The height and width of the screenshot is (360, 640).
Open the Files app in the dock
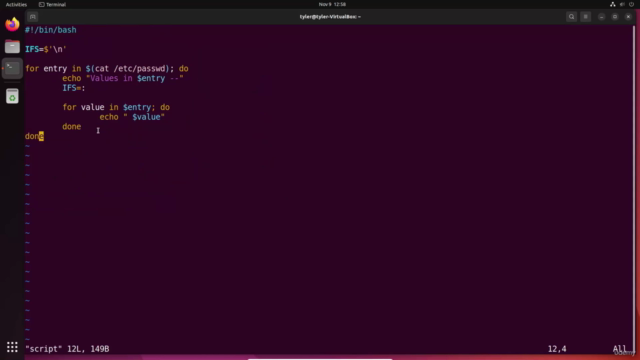pyautogui.click(x=12, y=47)
